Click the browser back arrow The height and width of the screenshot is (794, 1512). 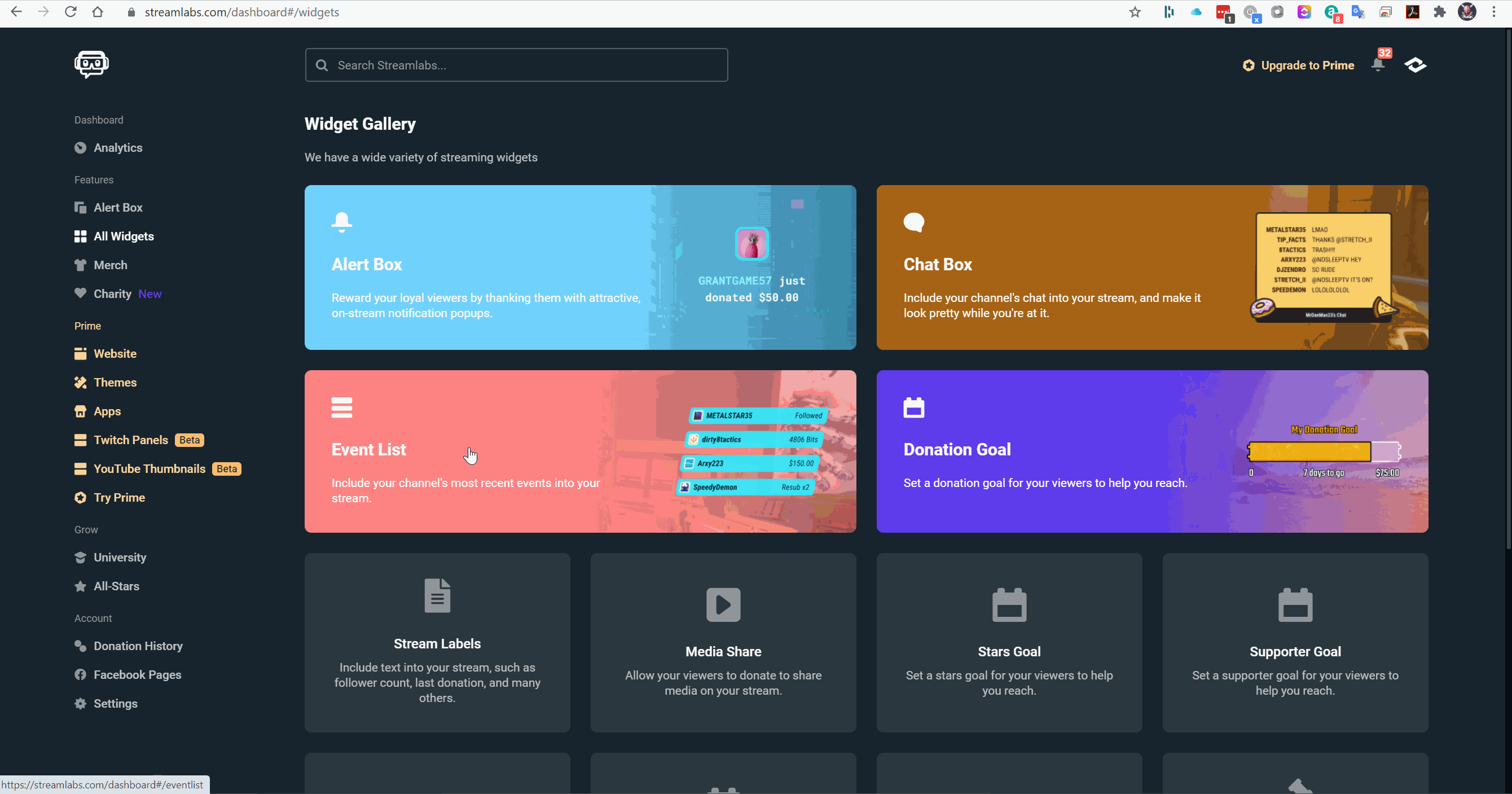(x=16, y=12)
